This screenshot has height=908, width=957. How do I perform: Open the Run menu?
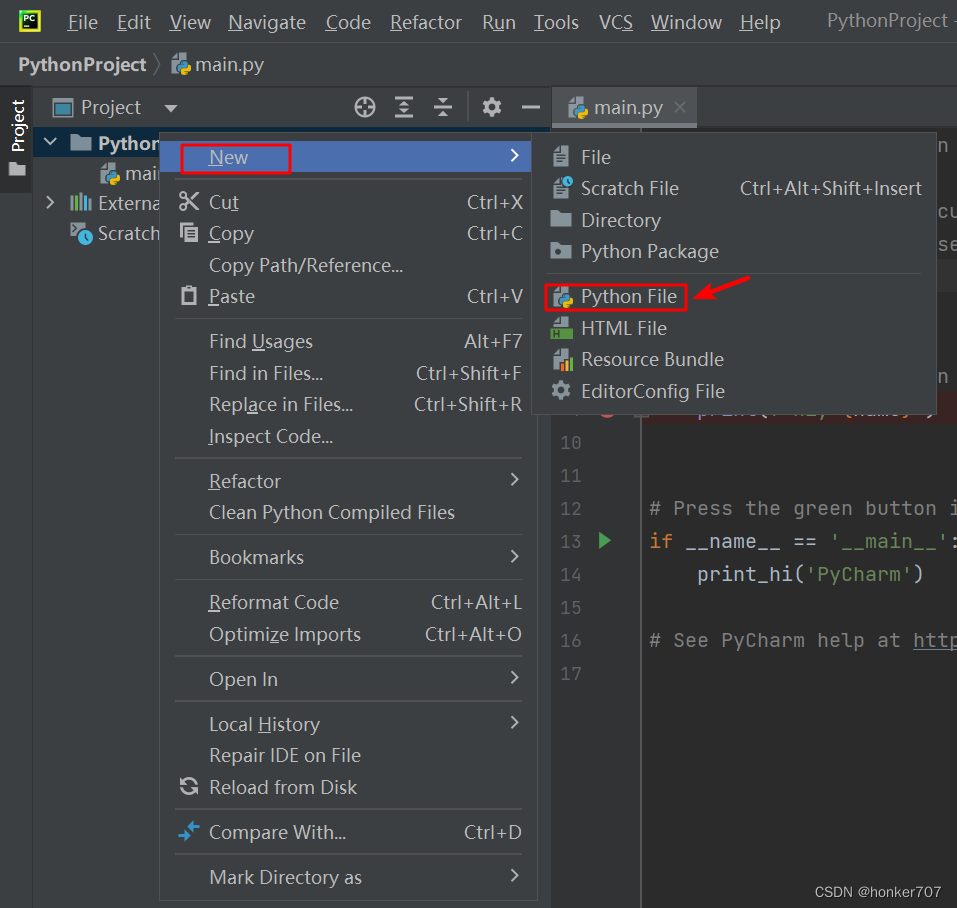499,23
